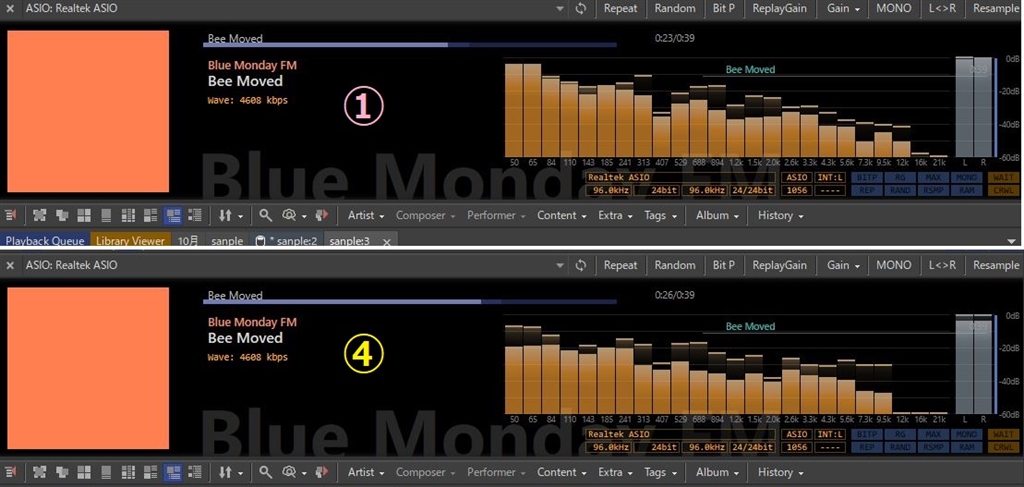Toggle the RAND indicator in the 0:23 player
The width and height of the screenshot is (1024, 487).
click(900, 191)
